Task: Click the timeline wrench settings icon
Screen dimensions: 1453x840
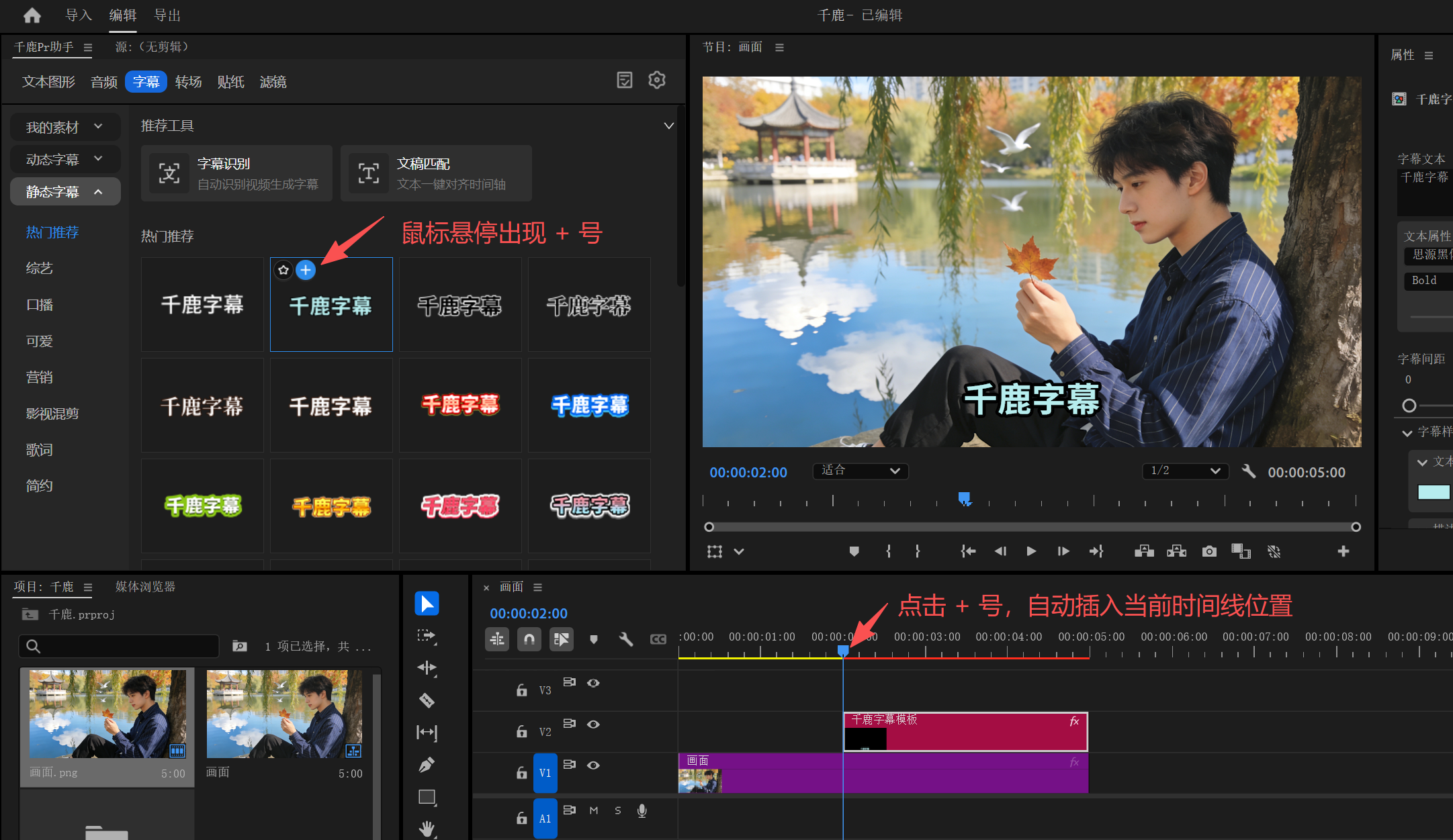Action: [x=625, y=639]
